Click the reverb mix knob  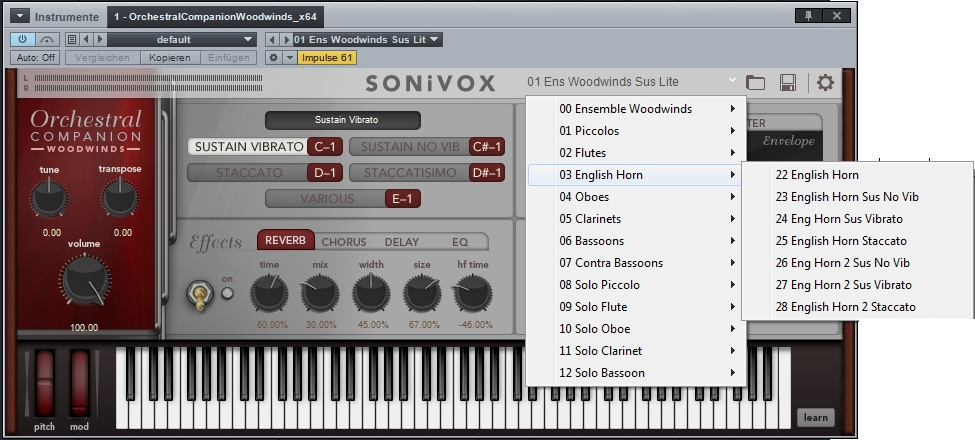point(320,293)
